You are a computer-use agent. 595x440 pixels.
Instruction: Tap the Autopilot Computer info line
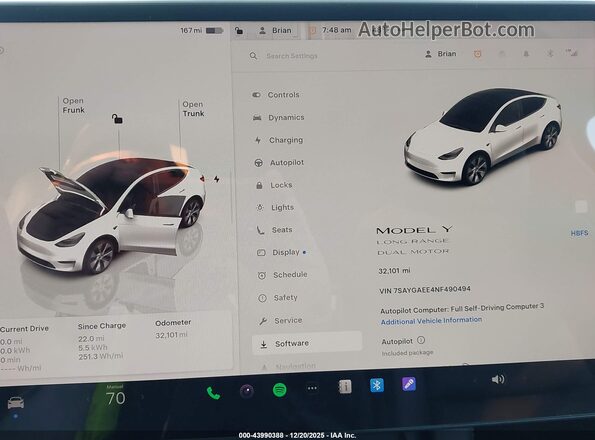click(x=462, y=308)
